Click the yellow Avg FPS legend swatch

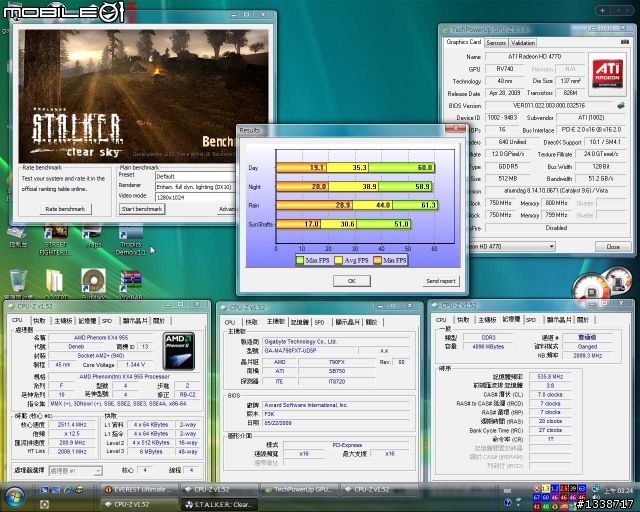click(x=338, y=260)
